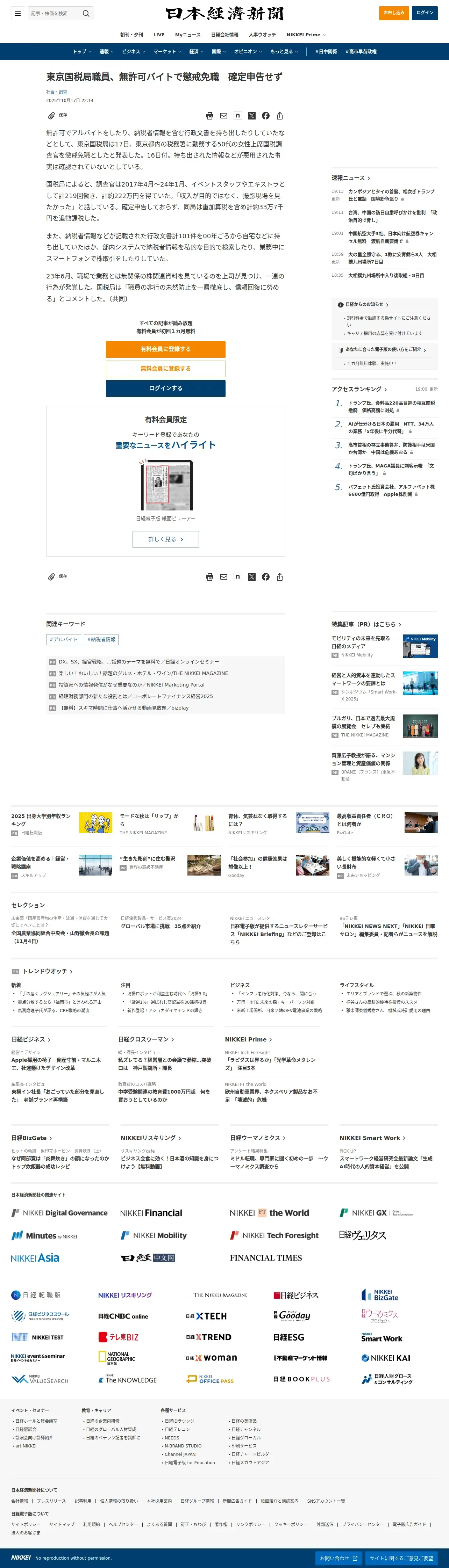
Task: Open the NIKKEI Financial logo link
Action: (x=151, y=1213)
